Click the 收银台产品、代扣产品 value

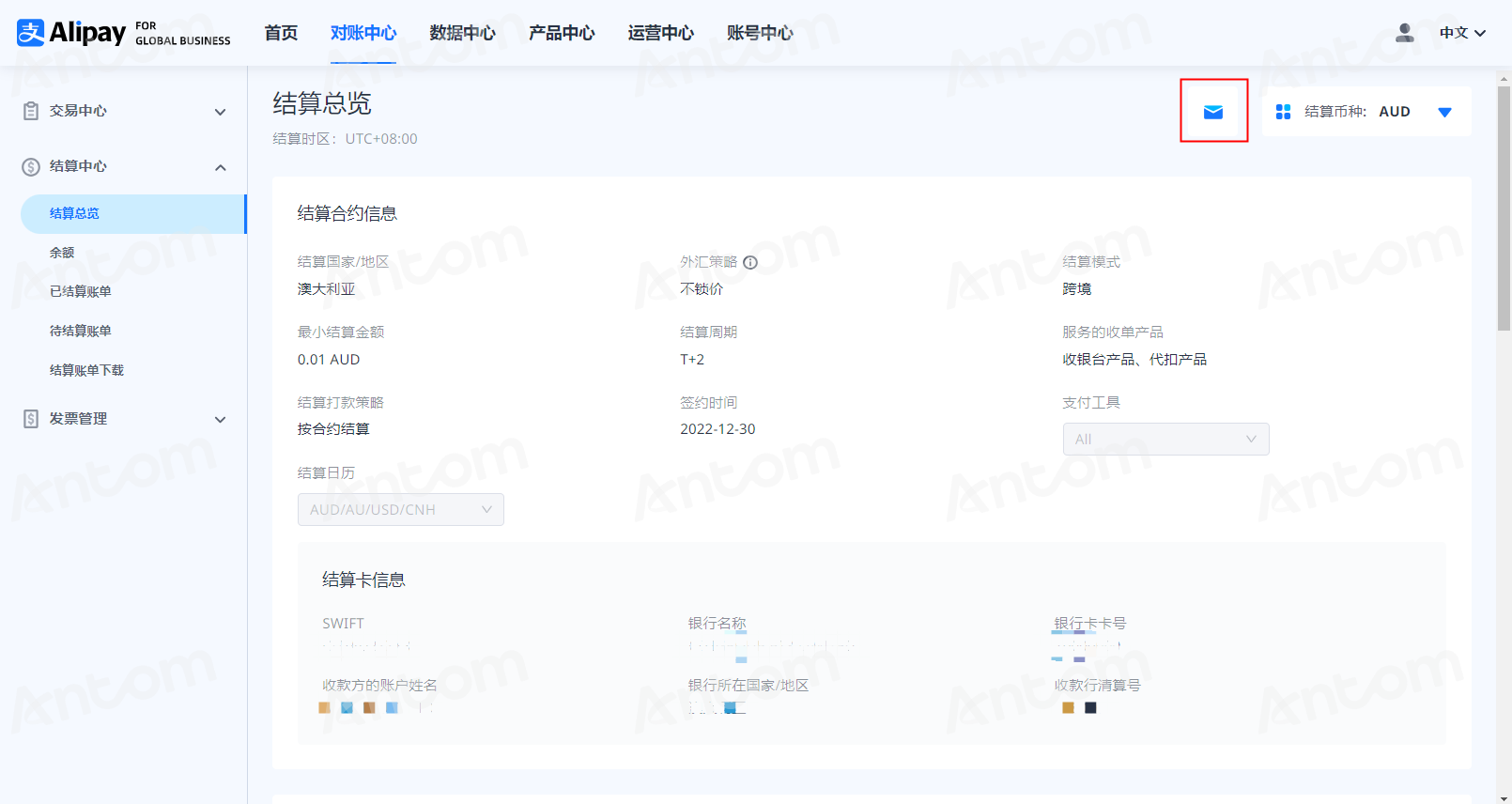(1134, 360)
